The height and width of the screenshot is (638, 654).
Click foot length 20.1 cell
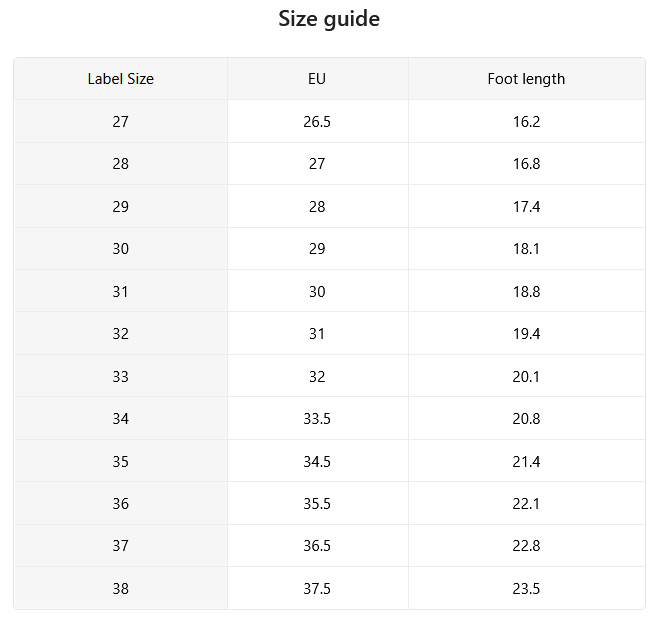click(x=526, y=376)
